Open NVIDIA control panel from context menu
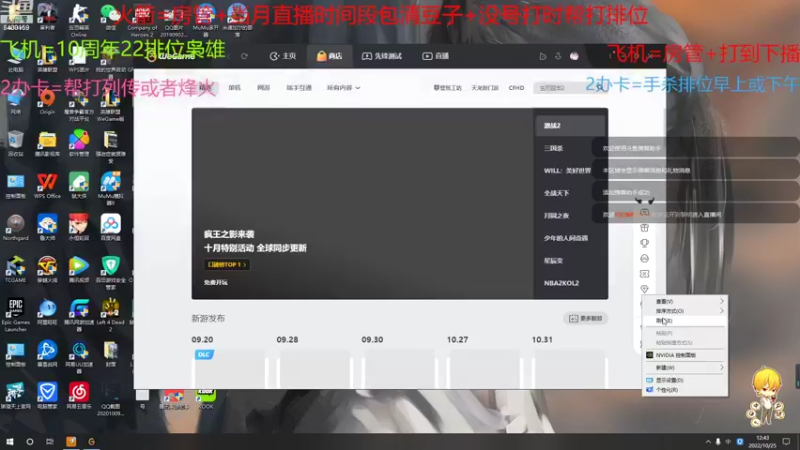Image resolution: width=800 pixels, height=450 pixels. coord(685,355)
